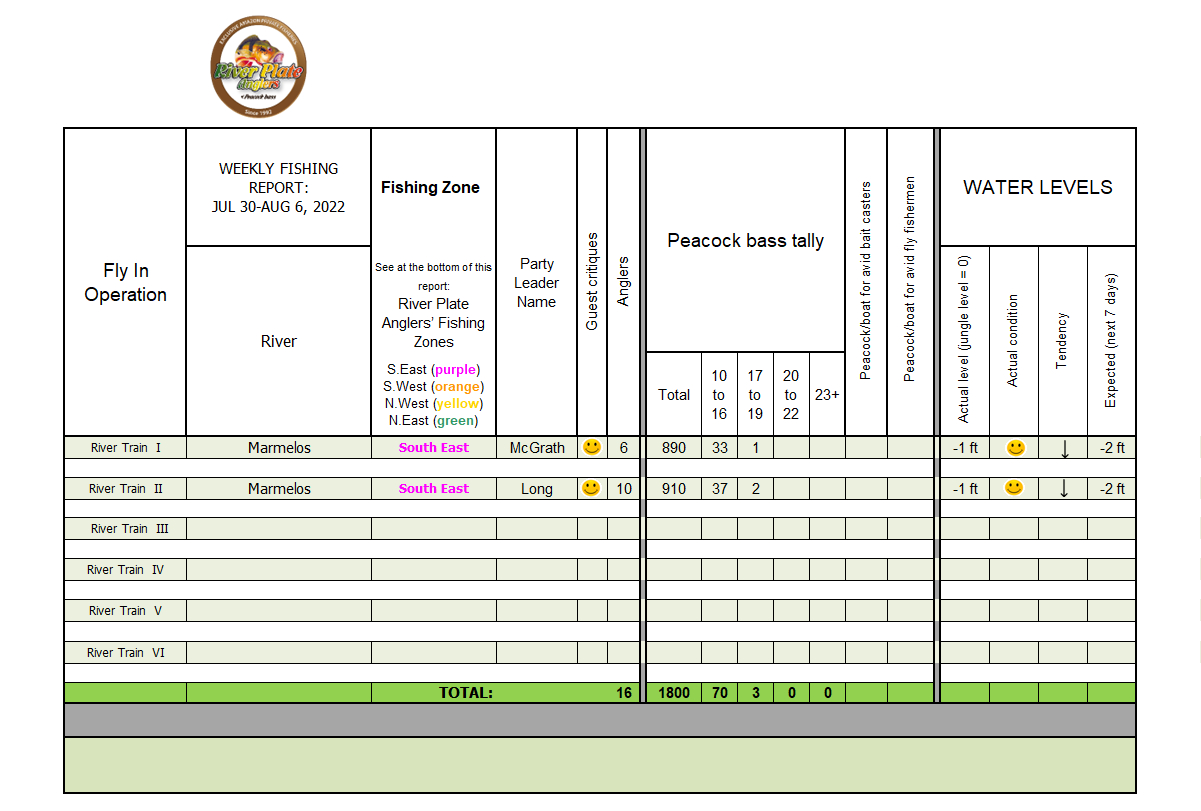Click the 1800 total peacock bass cell
The height and width of the screenshot is (811, 1201).
(674, 692)
